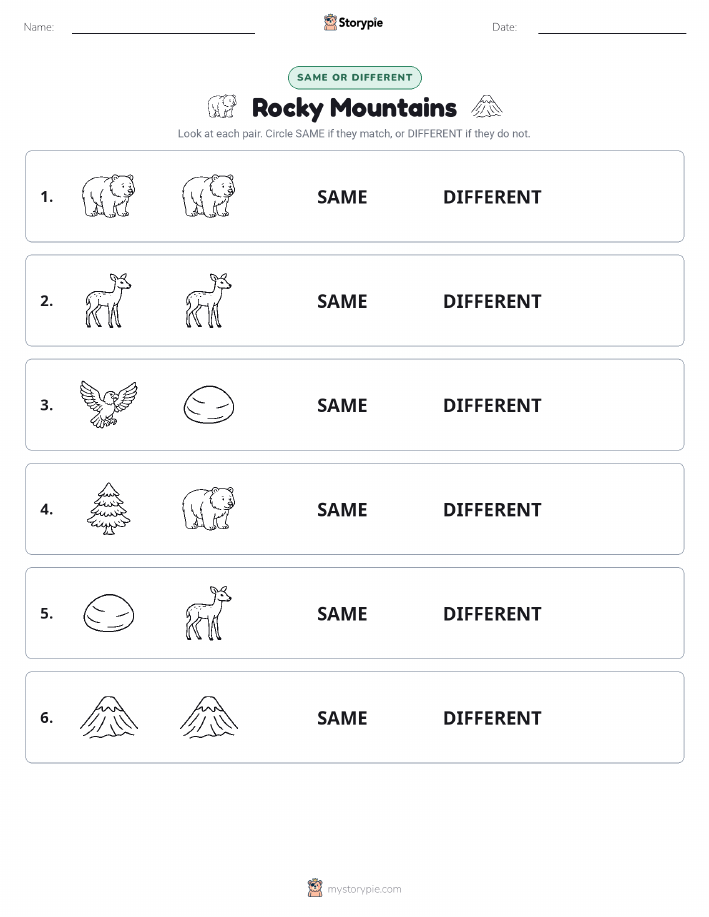Image resolution: width=709 pixels, height=917 pixels.
Task: Click the first mountain picture in row 6
Action: 109,717
